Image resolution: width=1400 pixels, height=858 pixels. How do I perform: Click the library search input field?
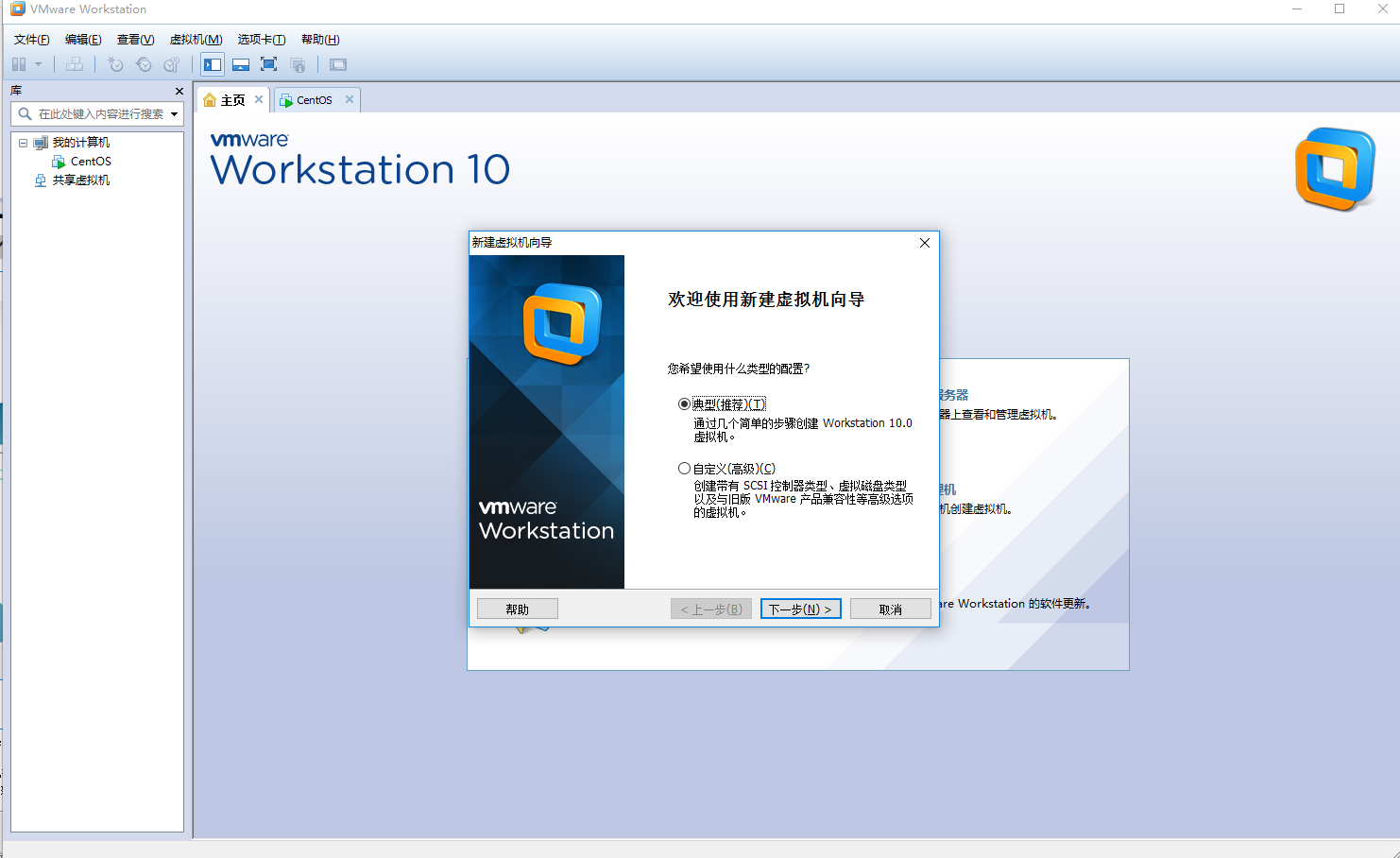(x=97, y=114)
